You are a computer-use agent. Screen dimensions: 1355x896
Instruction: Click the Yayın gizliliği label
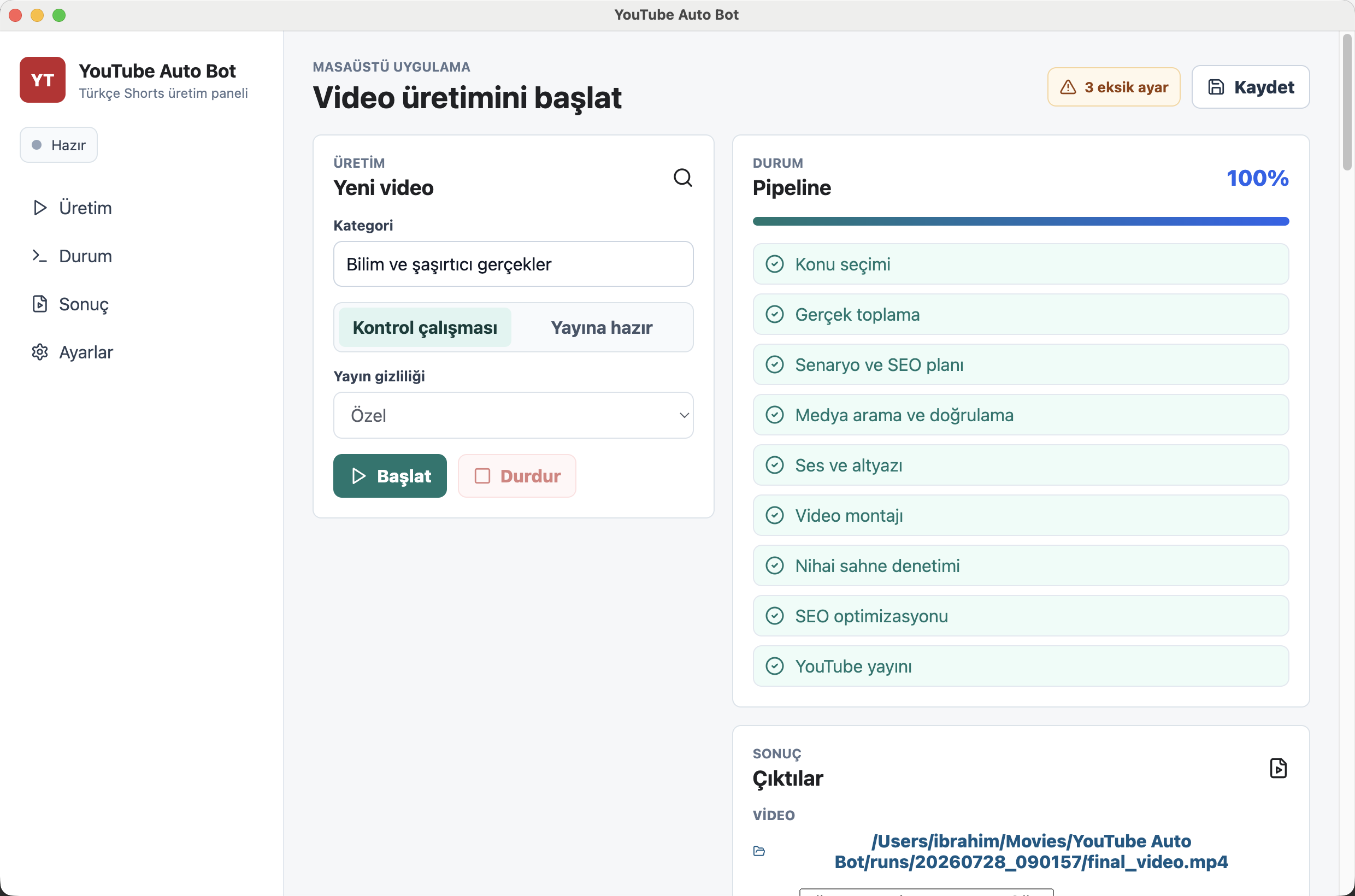[379, 376]
